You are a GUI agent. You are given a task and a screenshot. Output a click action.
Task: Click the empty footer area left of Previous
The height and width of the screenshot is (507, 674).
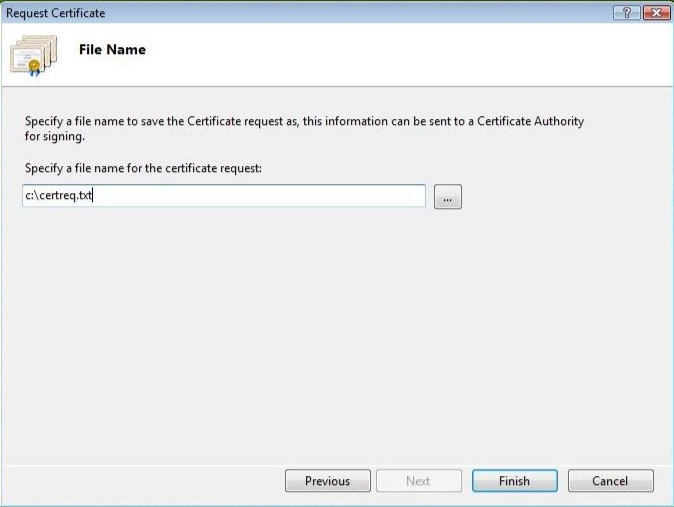(x=140, y=481)
